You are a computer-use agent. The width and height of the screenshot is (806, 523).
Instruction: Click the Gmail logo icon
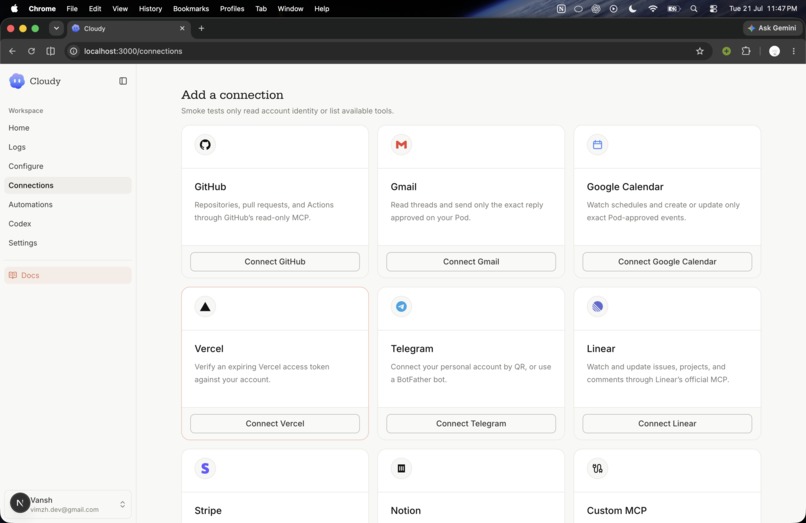tap(401, 145)
